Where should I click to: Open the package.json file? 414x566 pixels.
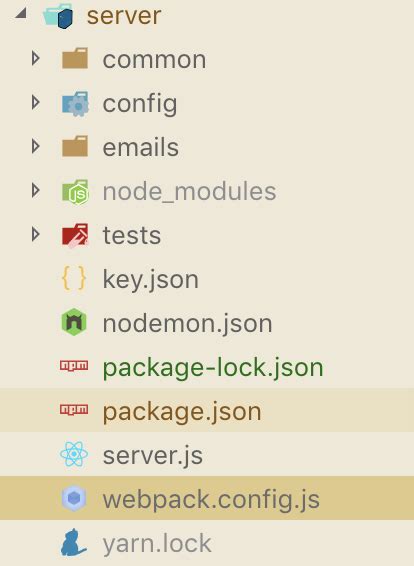(x=207, y=410)
